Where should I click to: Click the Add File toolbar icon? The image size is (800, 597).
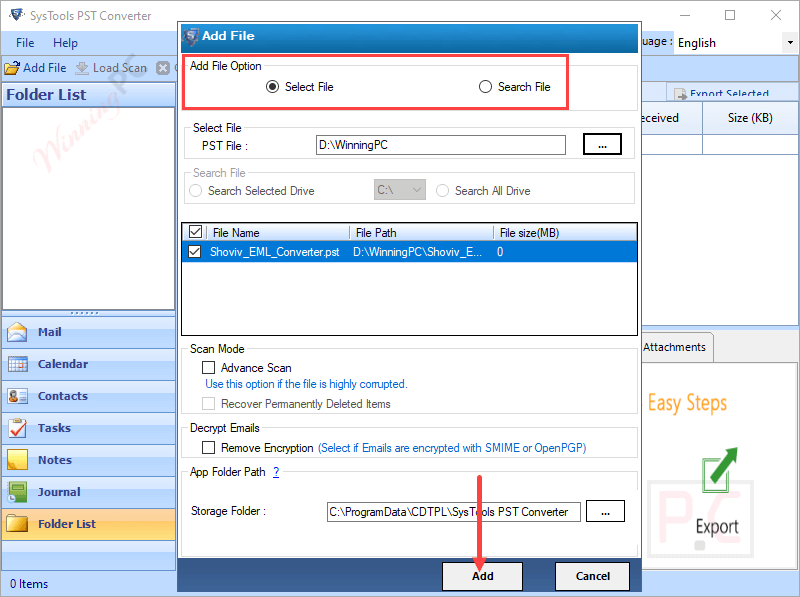[12, 68]
